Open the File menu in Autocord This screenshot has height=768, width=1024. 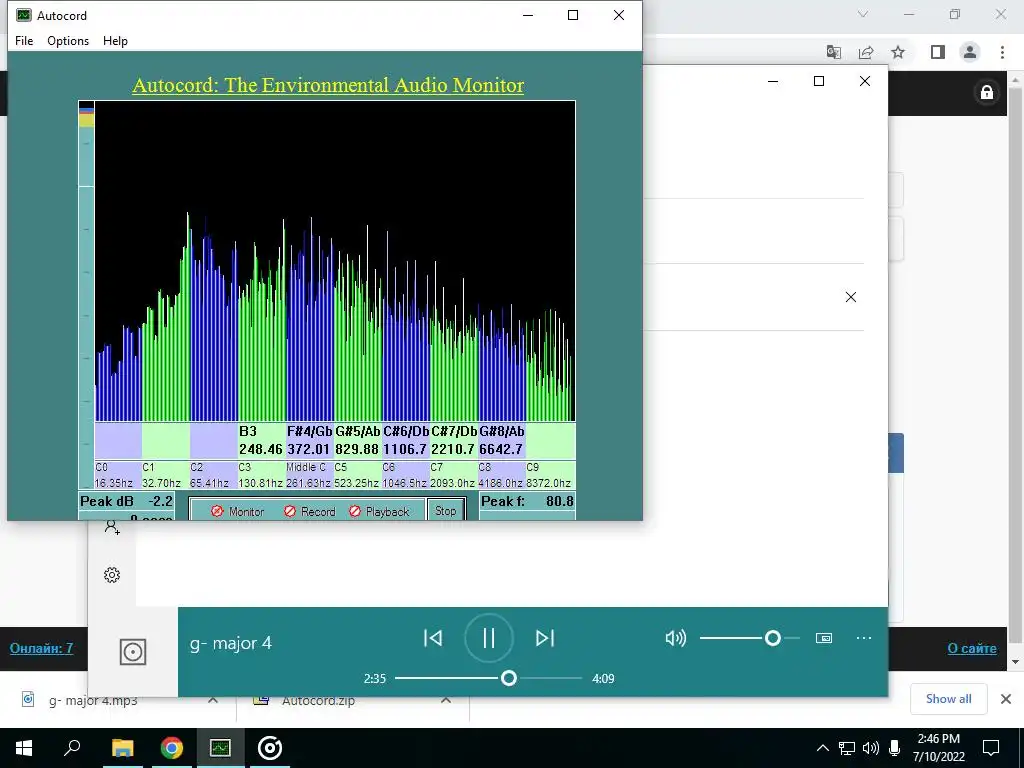pos(24,40)
